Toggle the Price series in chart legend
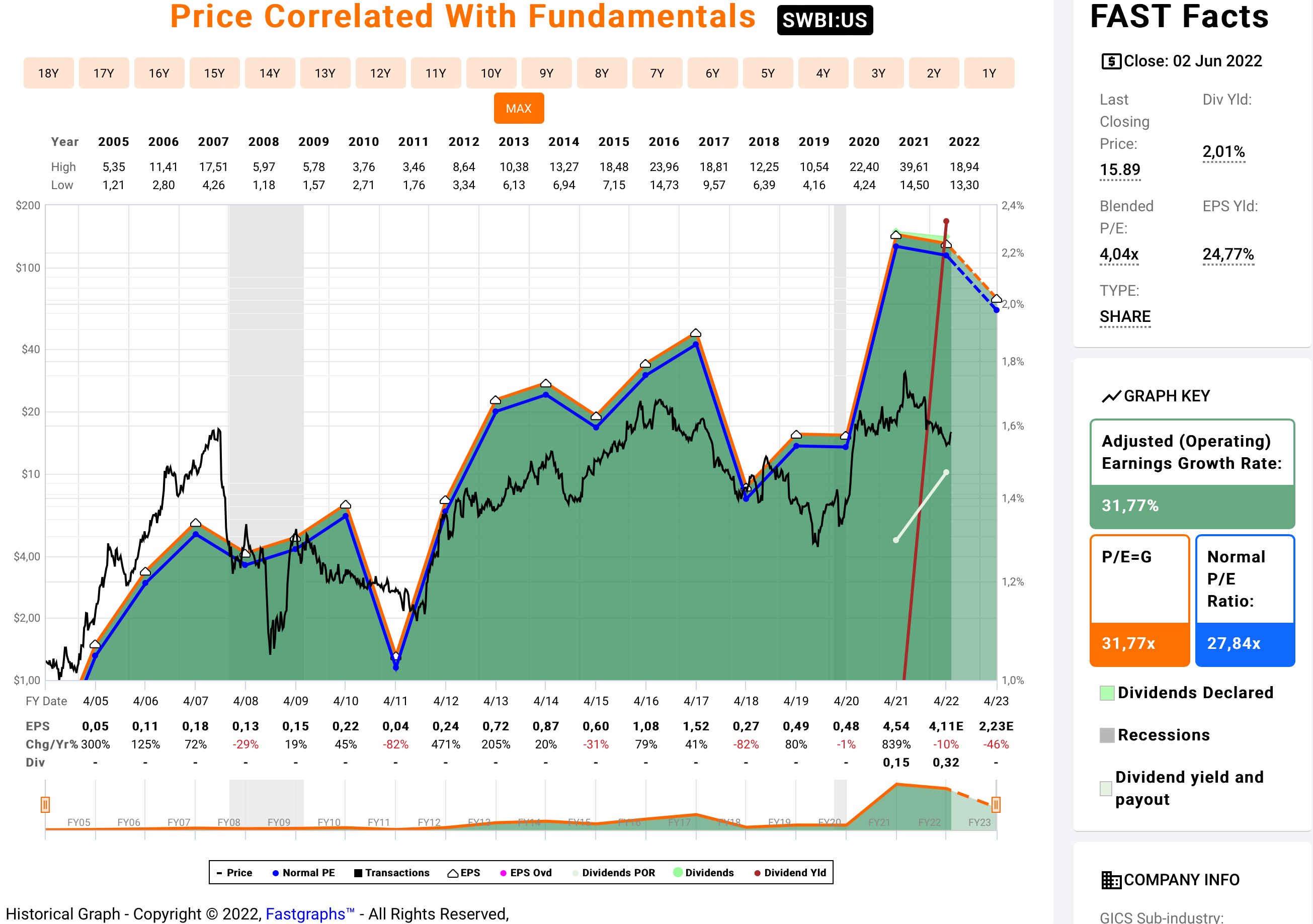Viewport: 1313px width, 924px height. click(234, 873)
